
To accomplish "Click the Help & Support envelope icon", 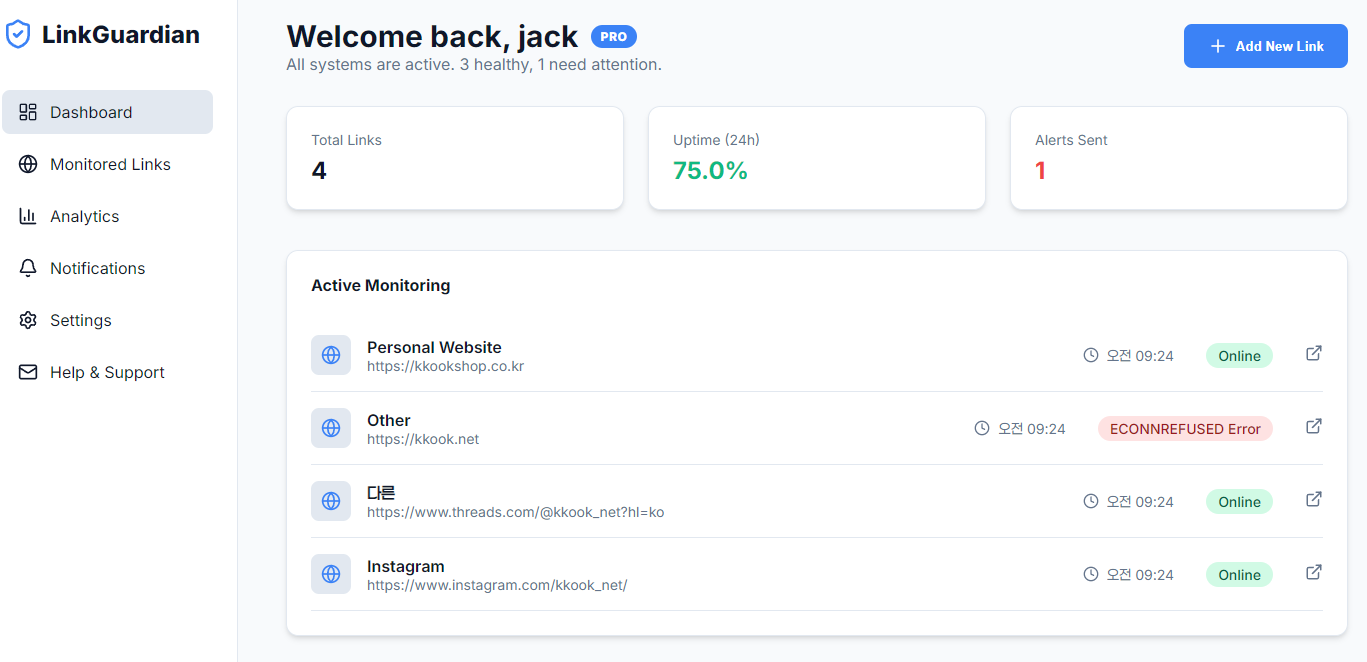I will [x=27, y=372].
